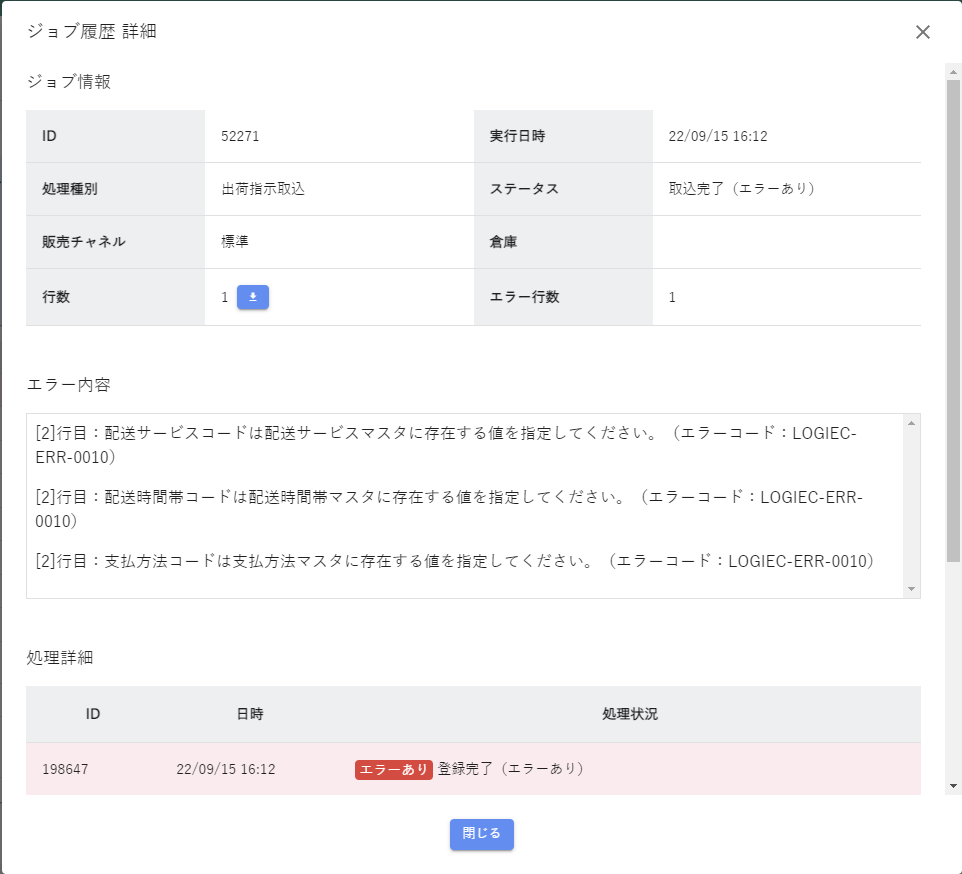This screenshot has height=874, width=962.
Task: Download the row data file beside 行数
Action: (252, 297)
